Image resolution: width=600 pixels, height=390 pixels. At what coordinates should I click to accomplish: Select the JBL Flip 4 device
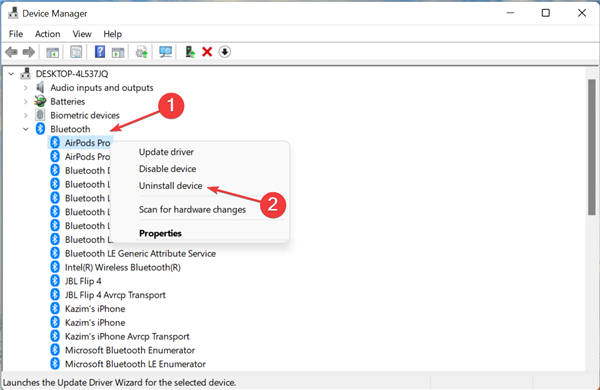[83, 281]
